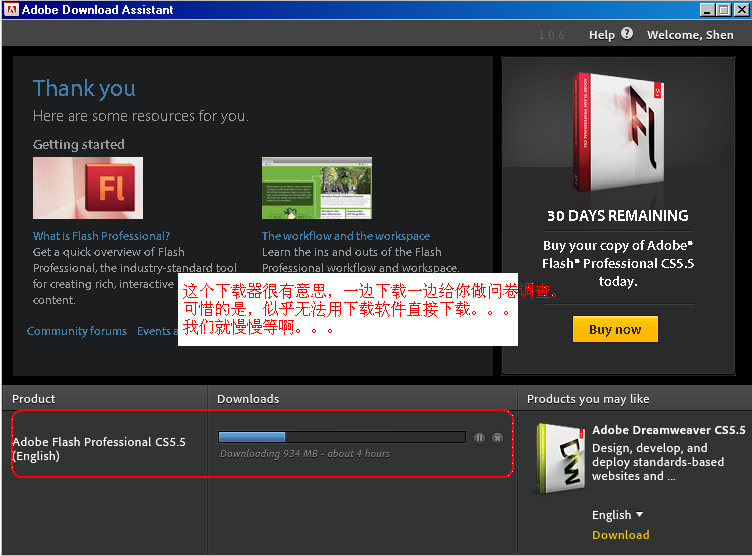Click the Flash CS5.5 product box image
752x556 pixels.
point(618,132)
